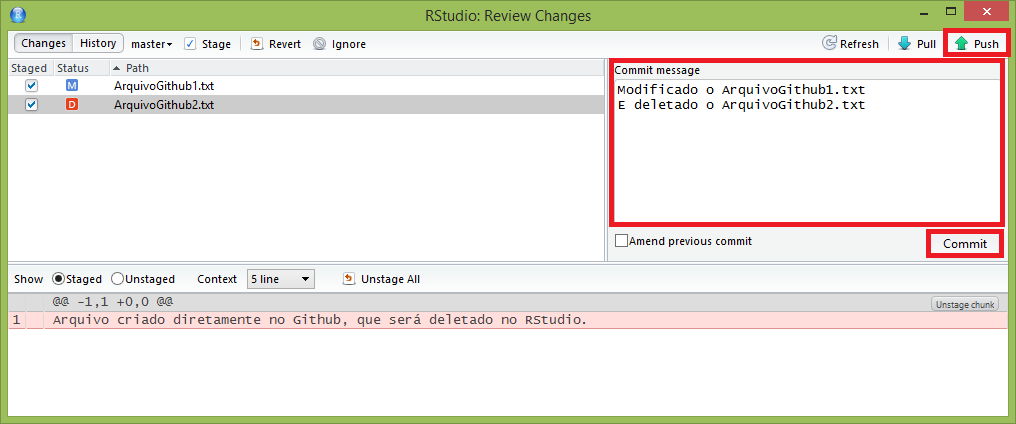The image size is (1016, 424).
Task: Click Unstage All button
Action: 382,279
